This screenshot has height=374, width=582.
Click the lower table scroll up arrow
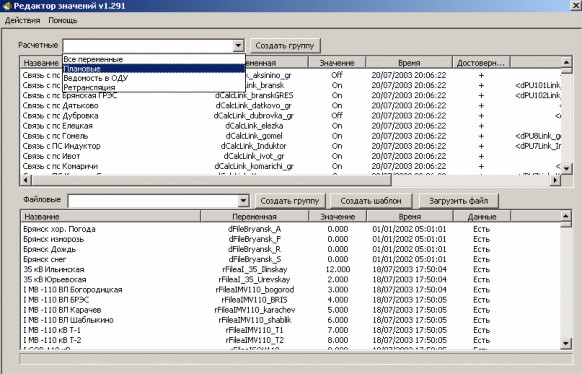[565, 216]
